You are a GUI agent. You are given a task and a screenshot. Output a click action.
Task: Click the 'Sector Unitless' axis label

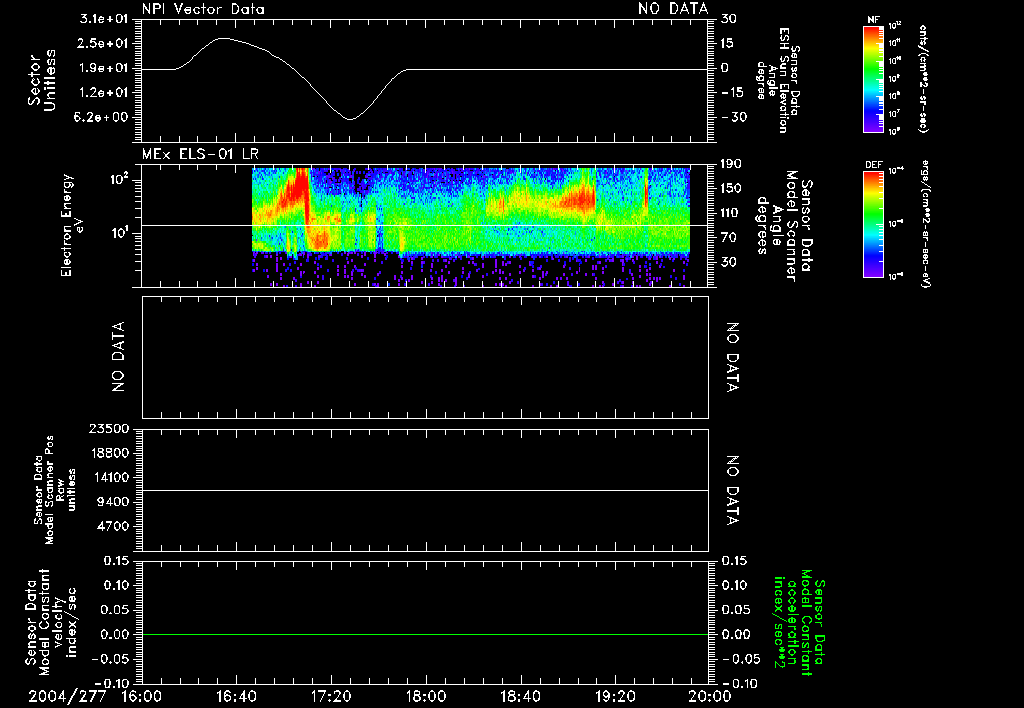[42, 80]
